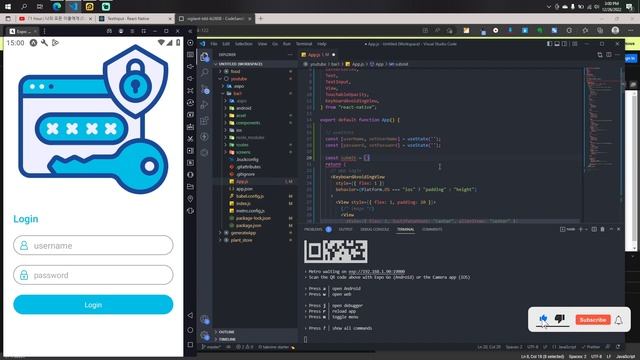Click the emulator volume down button

pos(190,78)
